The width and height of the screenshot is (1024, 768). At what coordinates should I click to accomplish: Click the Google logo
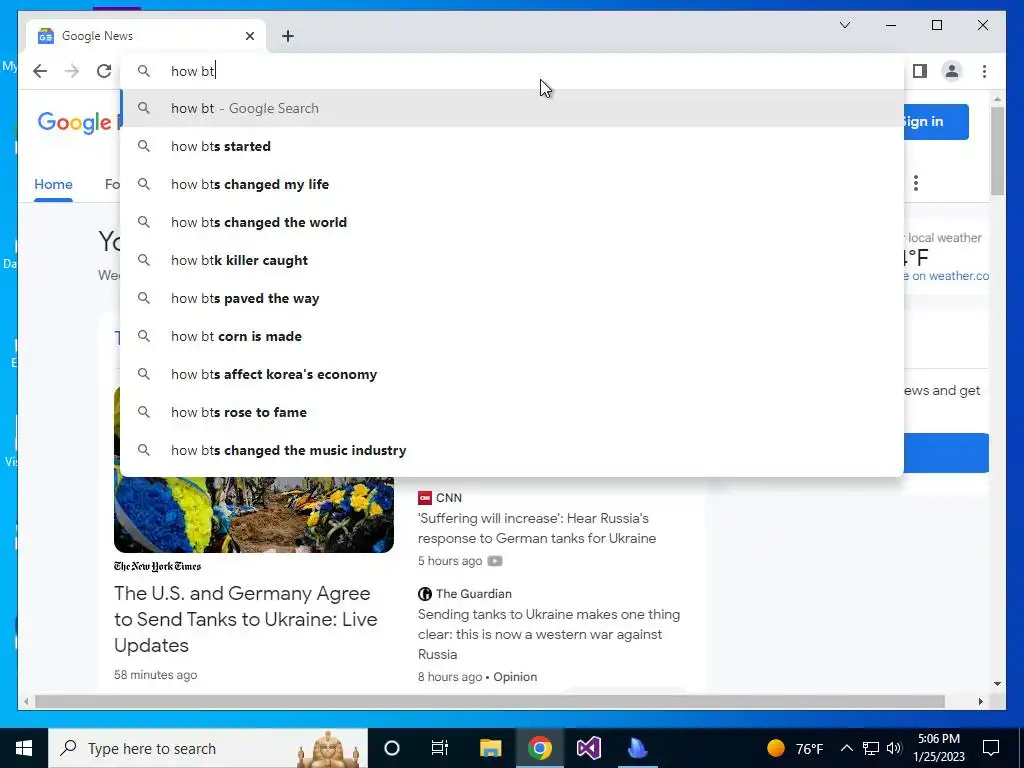pos(74,122)
